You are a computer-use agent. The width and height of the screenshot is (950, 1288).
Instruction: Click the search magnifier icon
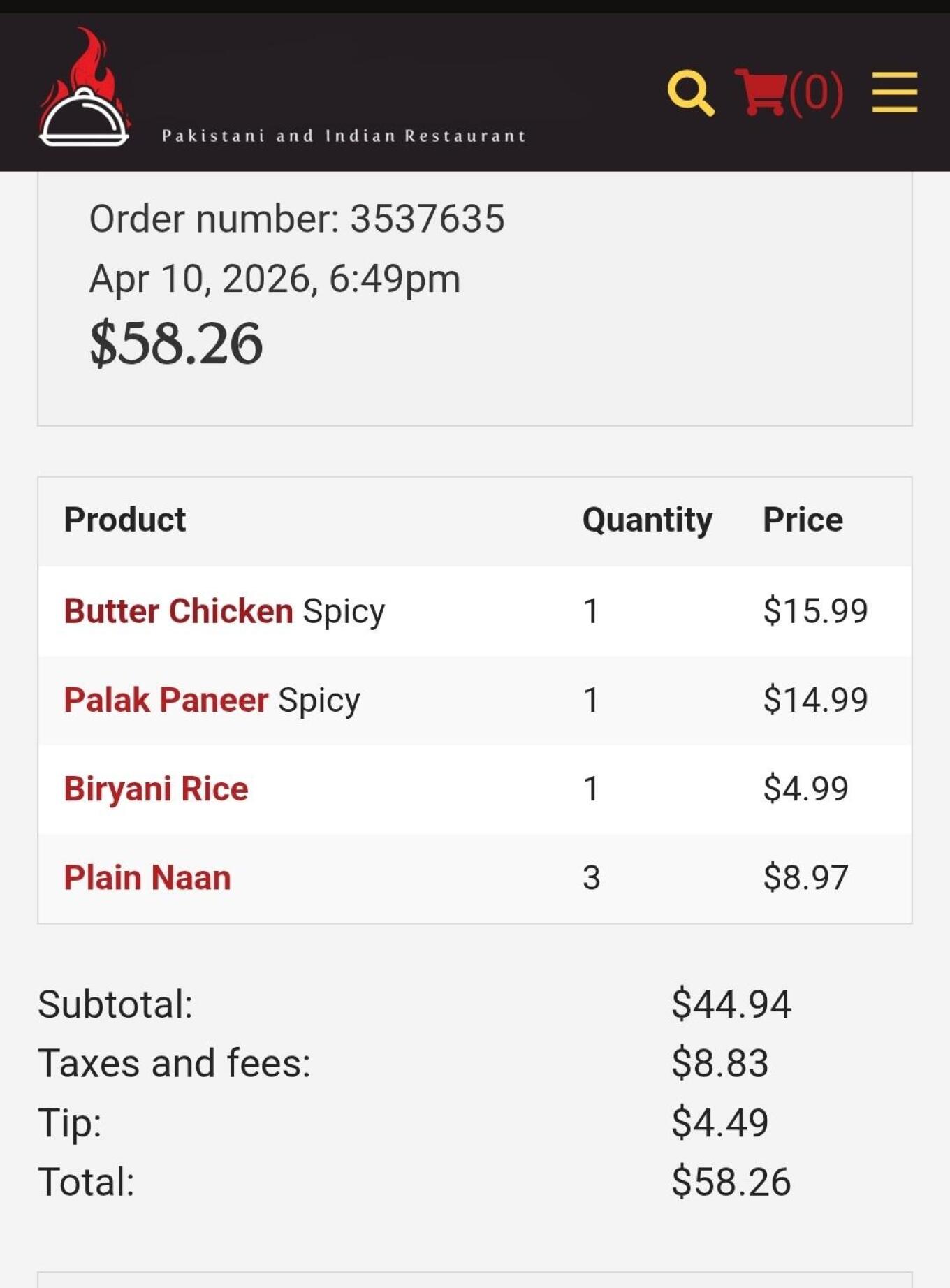click(x=691, y=92)
